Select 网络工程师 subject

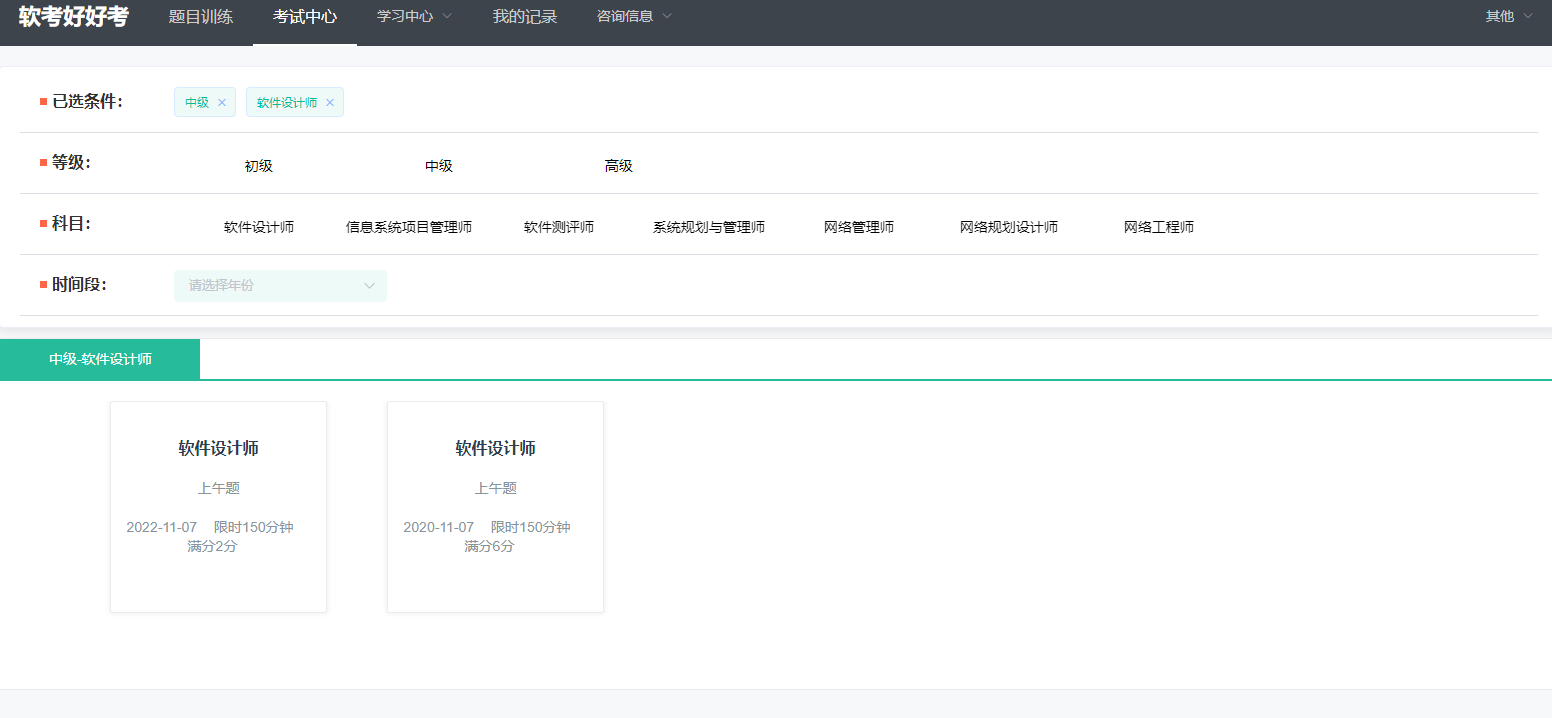pyautogui.click(x=1159, y=227)
